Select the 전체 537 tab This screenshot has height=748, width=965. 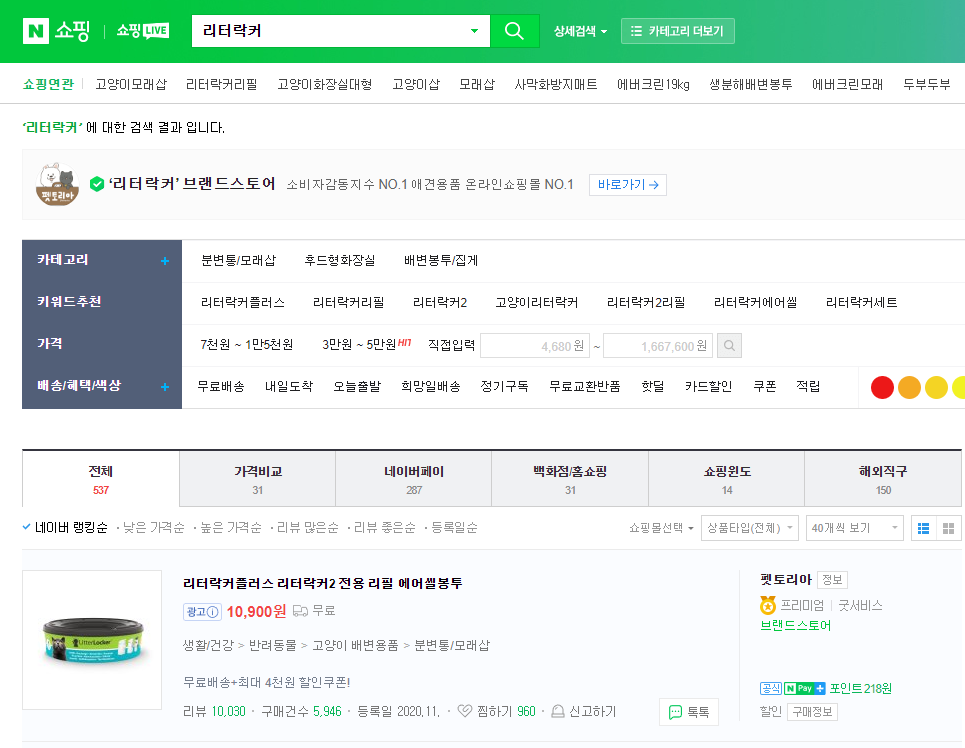101,479
